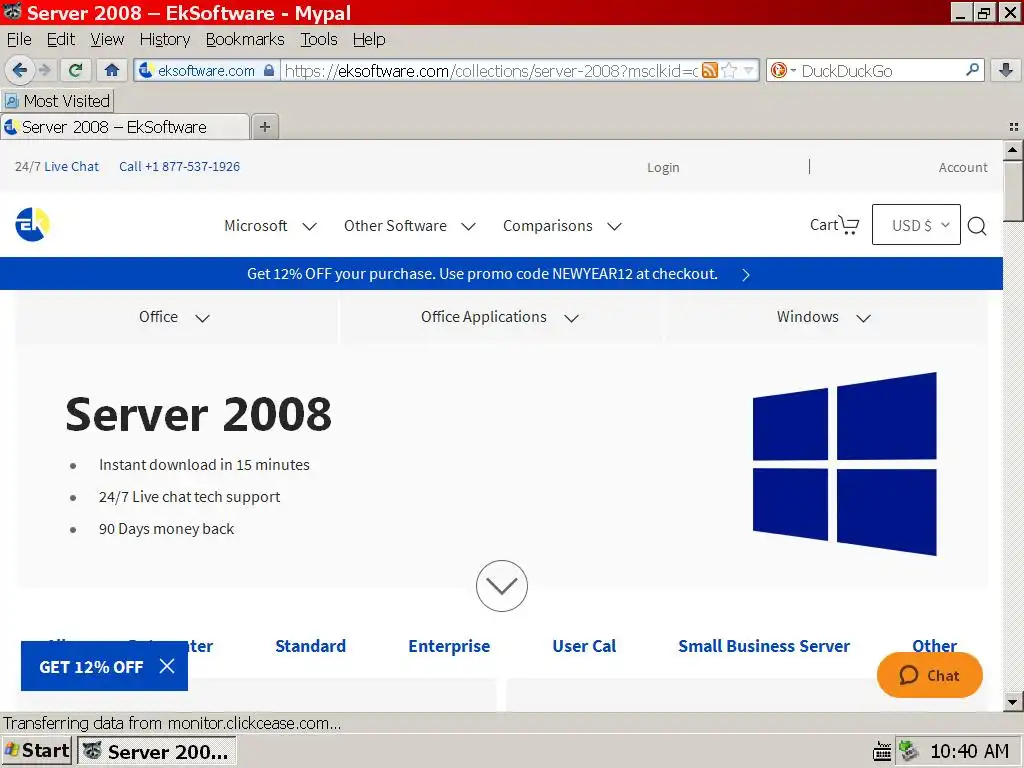
Task: Open the Tools menu
Action: (x=319, y=39)
